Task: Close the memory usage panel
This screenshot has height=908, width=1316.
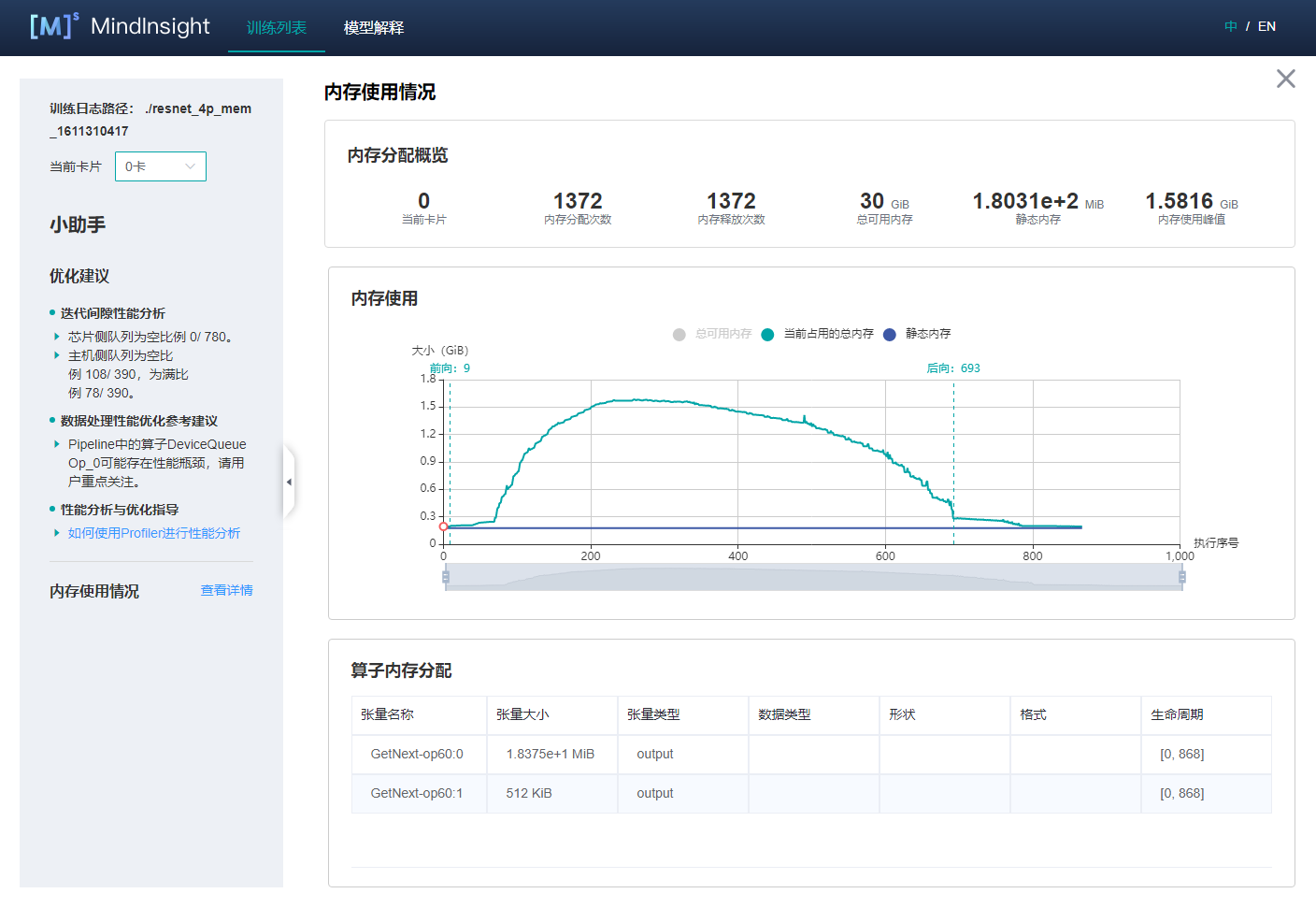Action: (x=1285, y=79)
